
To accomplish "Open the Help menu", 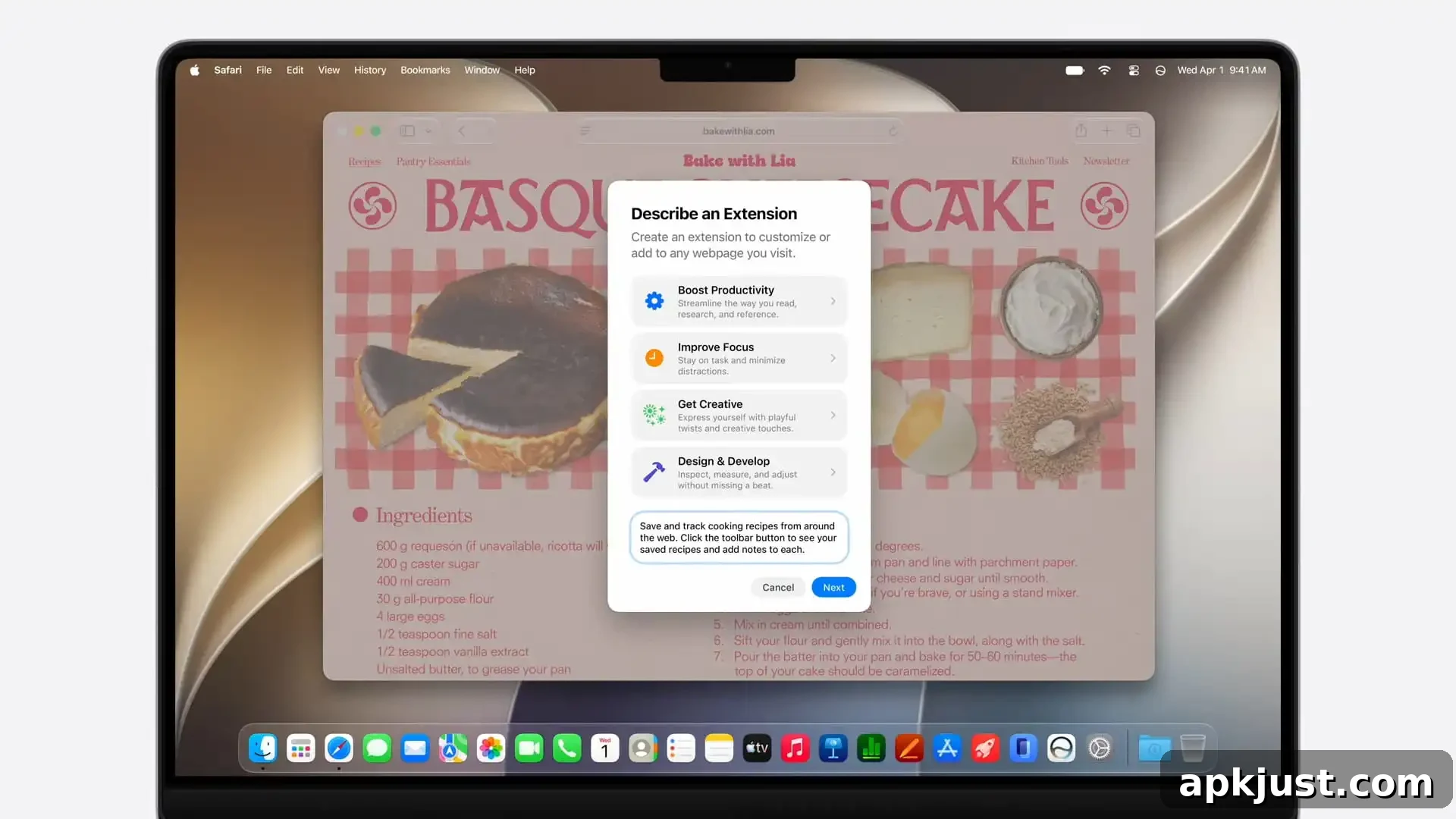I will pyautogui.click(x=525, y=70).
